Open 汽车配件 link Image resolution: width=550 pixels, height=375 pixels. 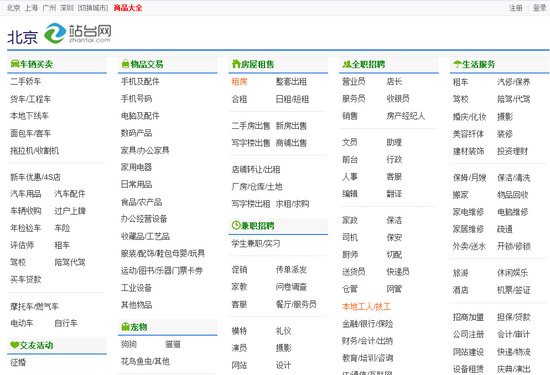[70, 194]
